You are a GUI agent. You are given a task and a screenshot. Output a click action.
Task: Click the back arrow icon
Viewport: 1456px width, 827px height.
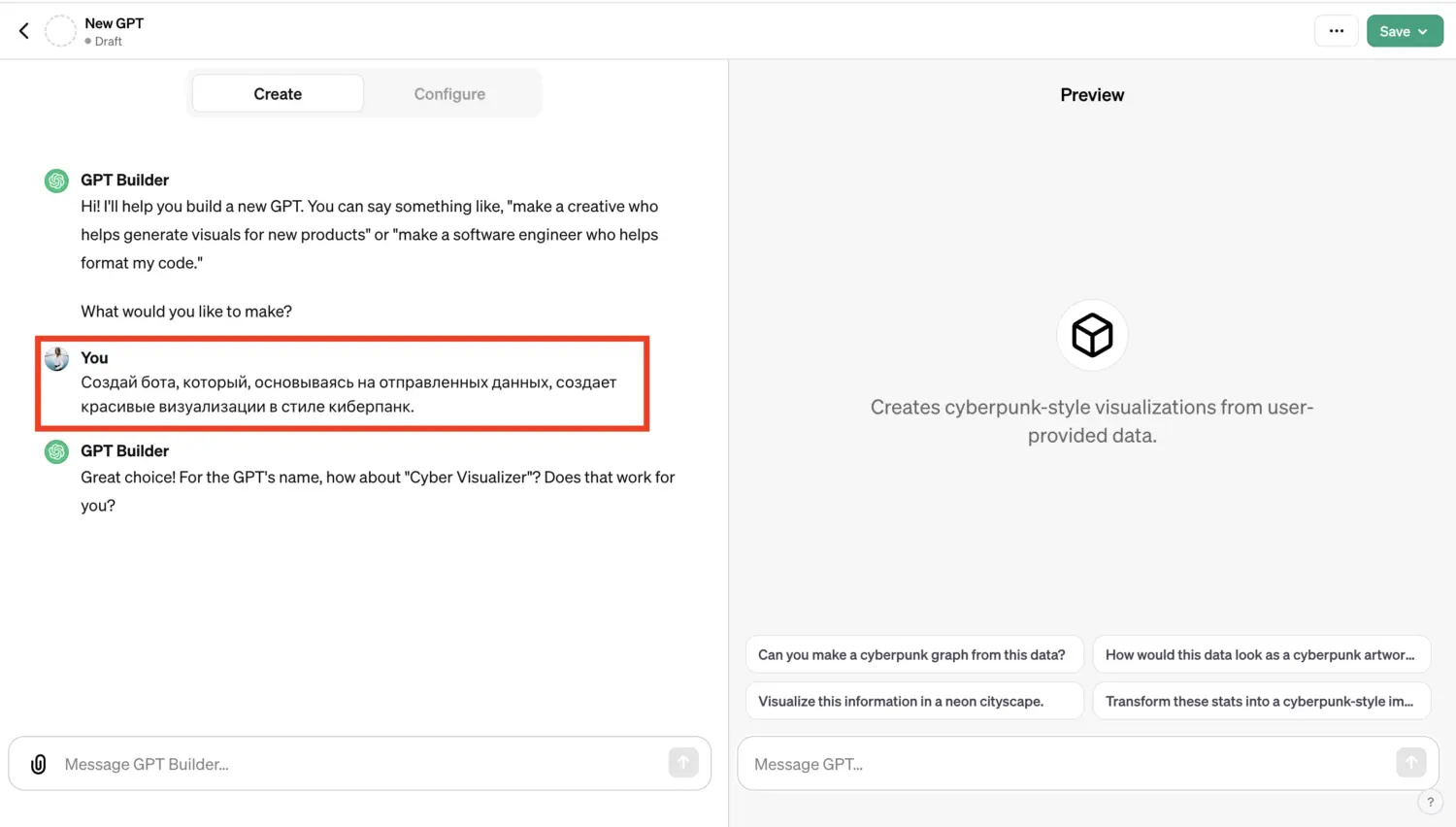pos(24,31)
